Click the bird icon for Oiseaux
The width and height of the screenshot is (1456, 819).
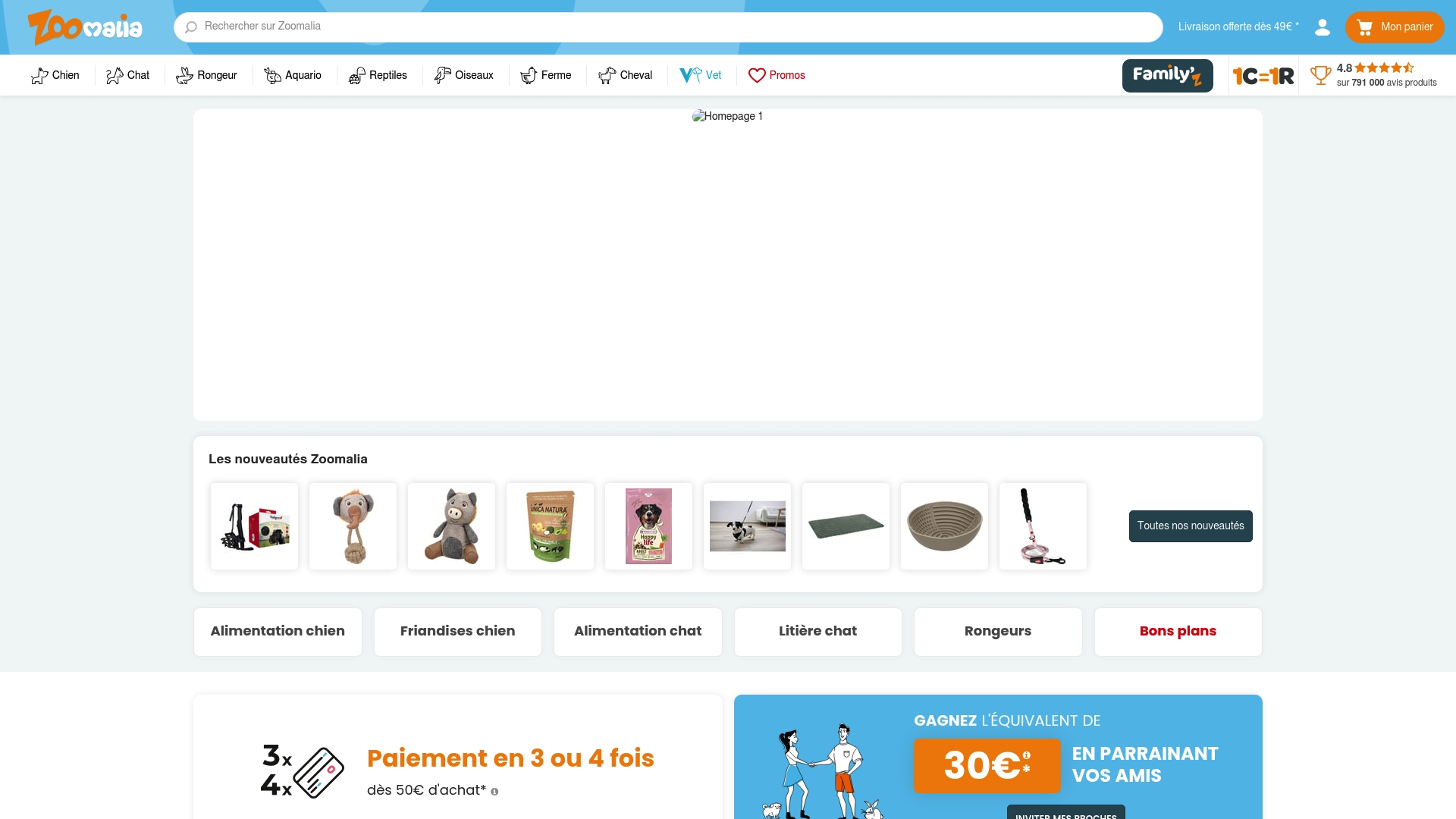coord(443,75)
